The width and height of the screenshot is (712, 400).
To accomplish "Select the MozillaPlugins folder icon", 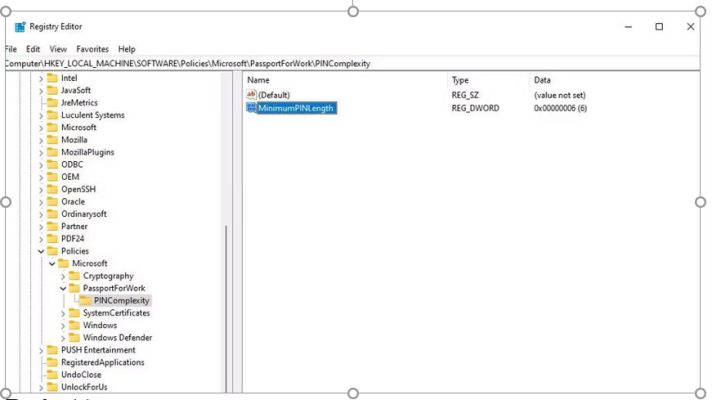I will 53,152.
